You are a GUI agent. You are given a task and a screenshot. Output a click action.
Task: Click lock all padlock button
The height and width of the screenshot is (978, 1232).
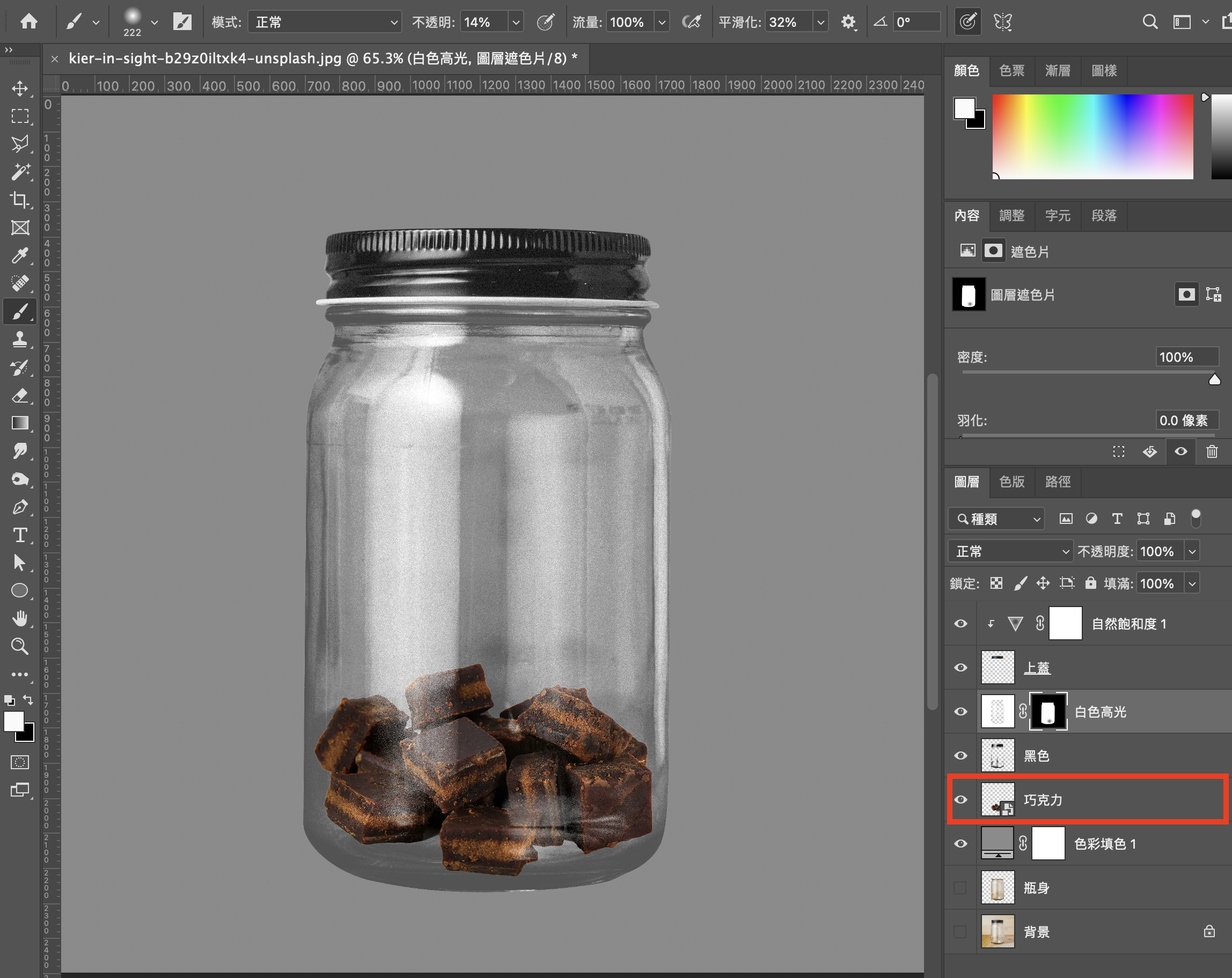(1090, 583)
